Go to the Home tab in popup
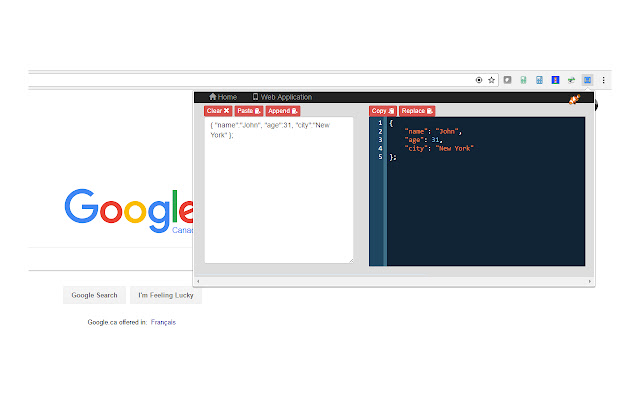The height and width of the screenshot is (400, 640). [223, 97]
